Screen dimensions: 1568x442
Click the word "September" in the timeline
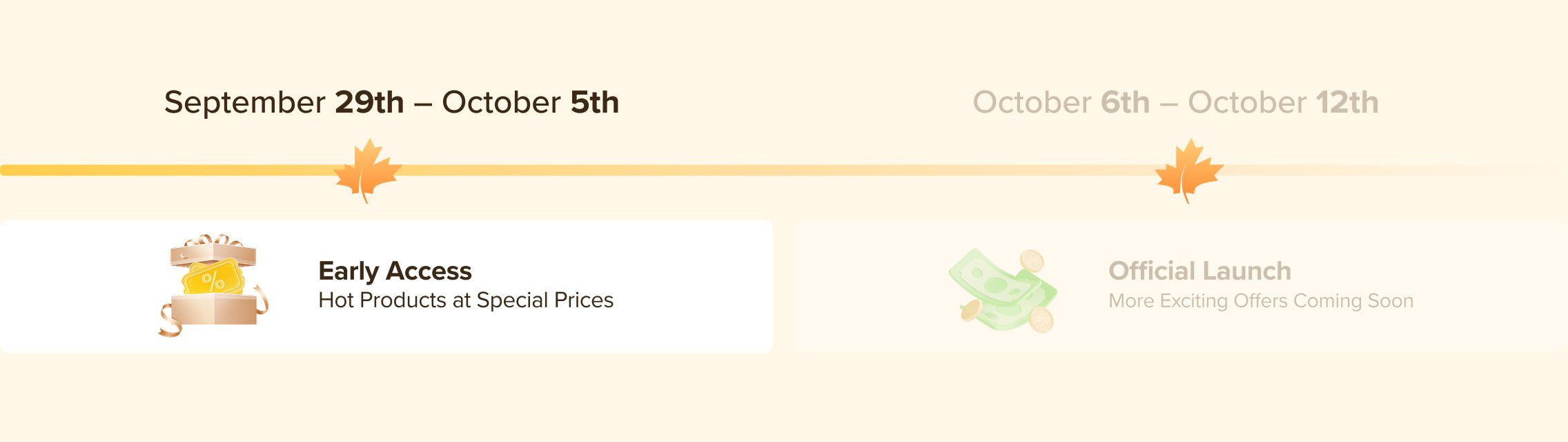244,102
